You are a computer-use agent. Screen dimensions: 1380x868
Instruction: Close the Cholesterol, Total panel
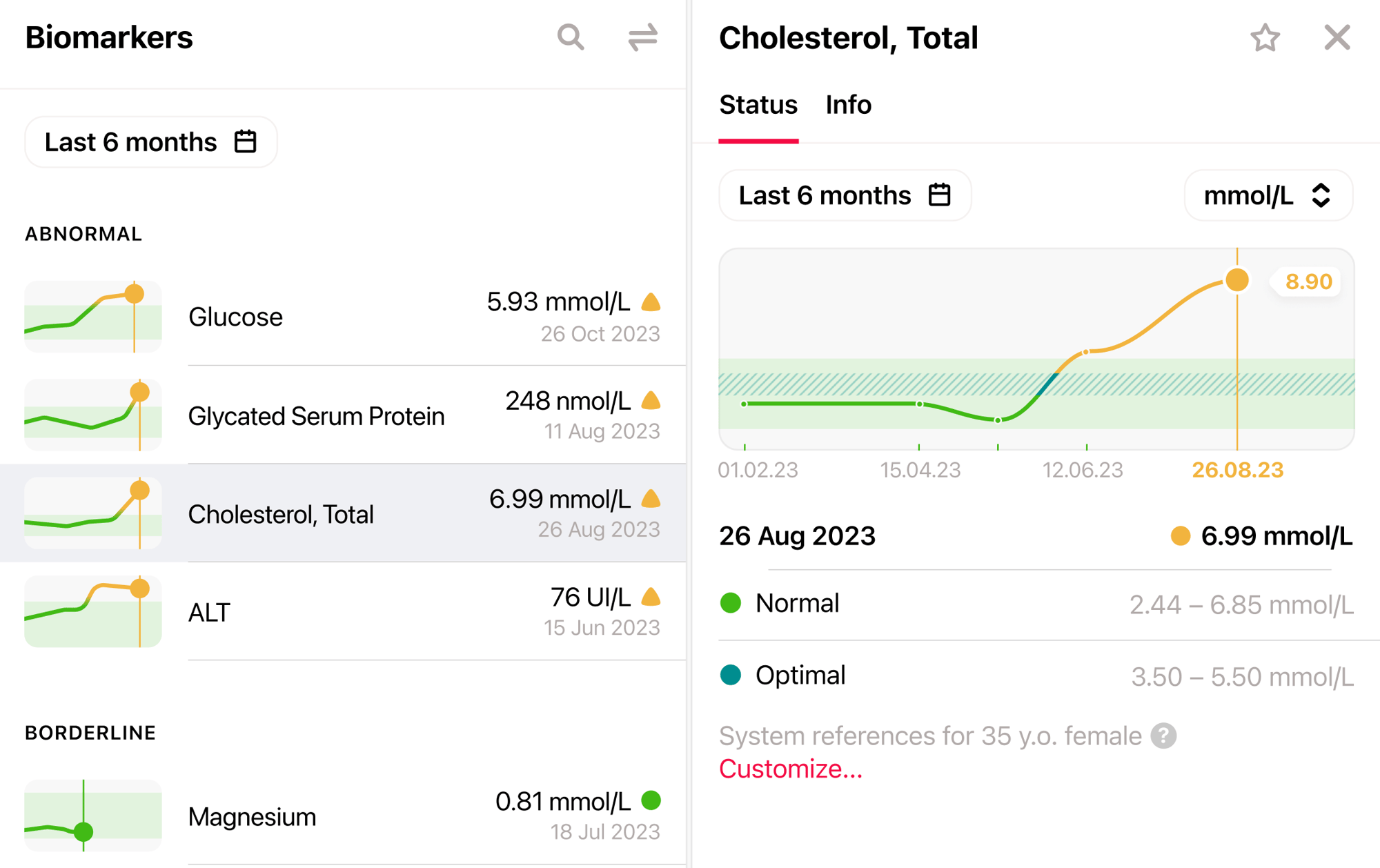pyautogui.click(x=1337, y=38)
